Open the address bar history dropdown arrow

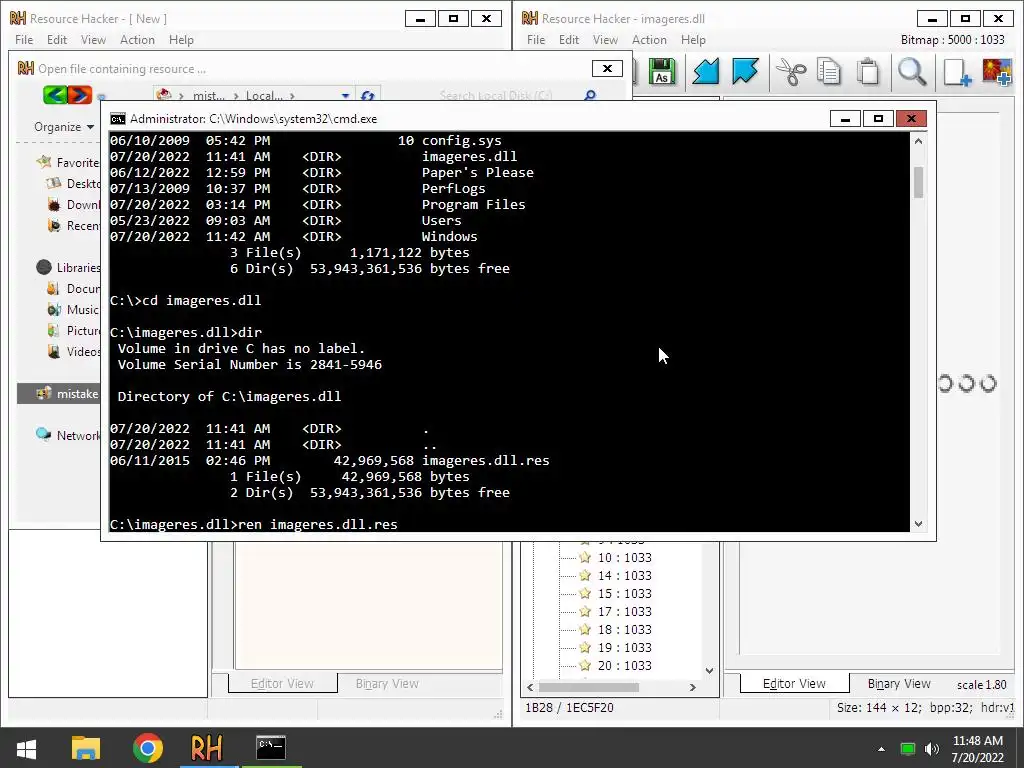(345, 96)
